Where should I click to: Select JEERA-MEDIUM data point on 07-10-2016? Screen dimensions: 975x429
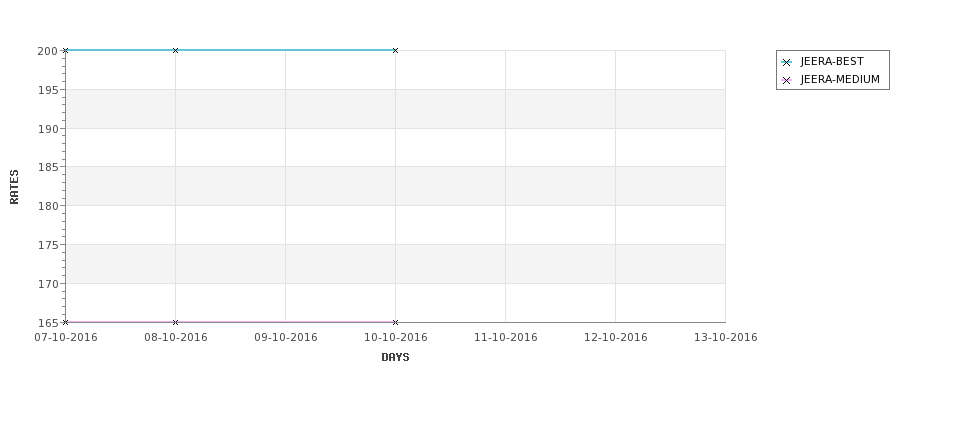[65, 322]
